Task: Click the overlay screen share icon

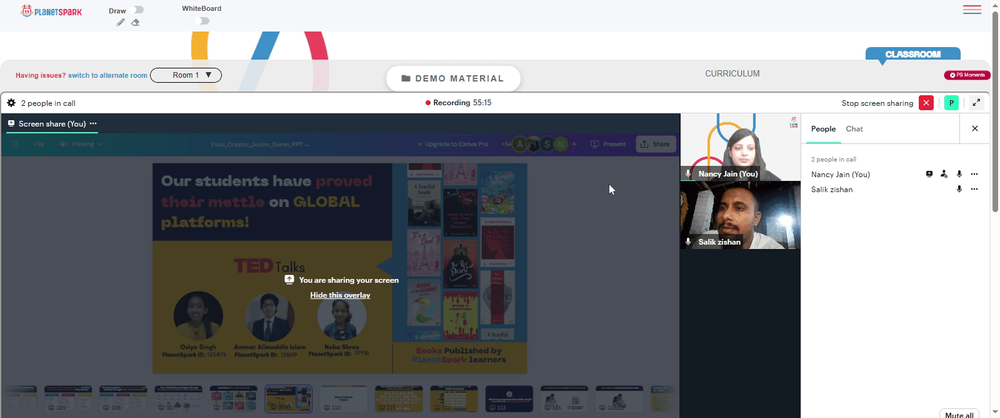Action: pyautogui.click(x=289, y=280)
